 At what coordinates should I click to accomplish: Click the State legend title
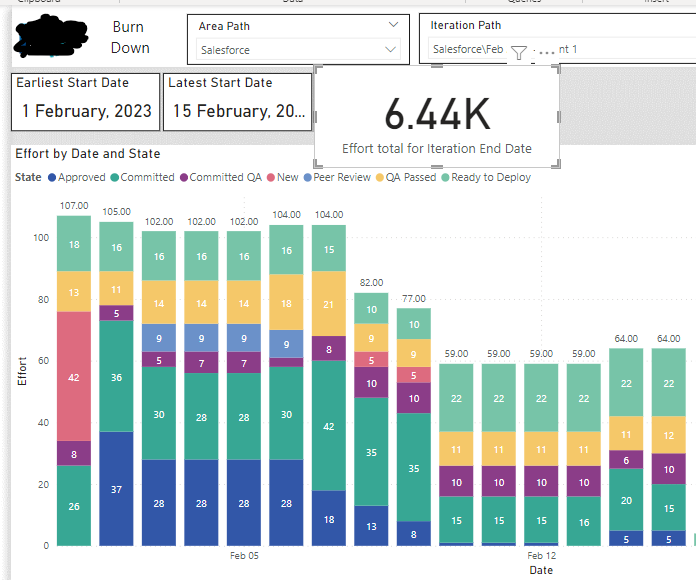[28, 178]
